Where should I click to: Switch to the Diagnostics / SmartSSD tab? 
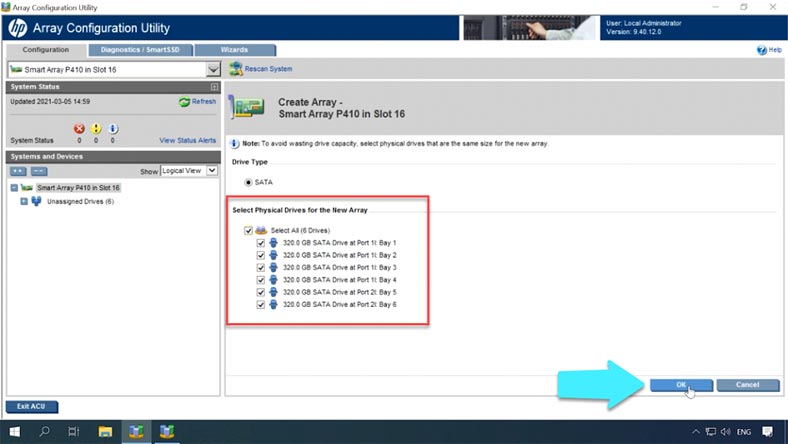click(140, 50)
